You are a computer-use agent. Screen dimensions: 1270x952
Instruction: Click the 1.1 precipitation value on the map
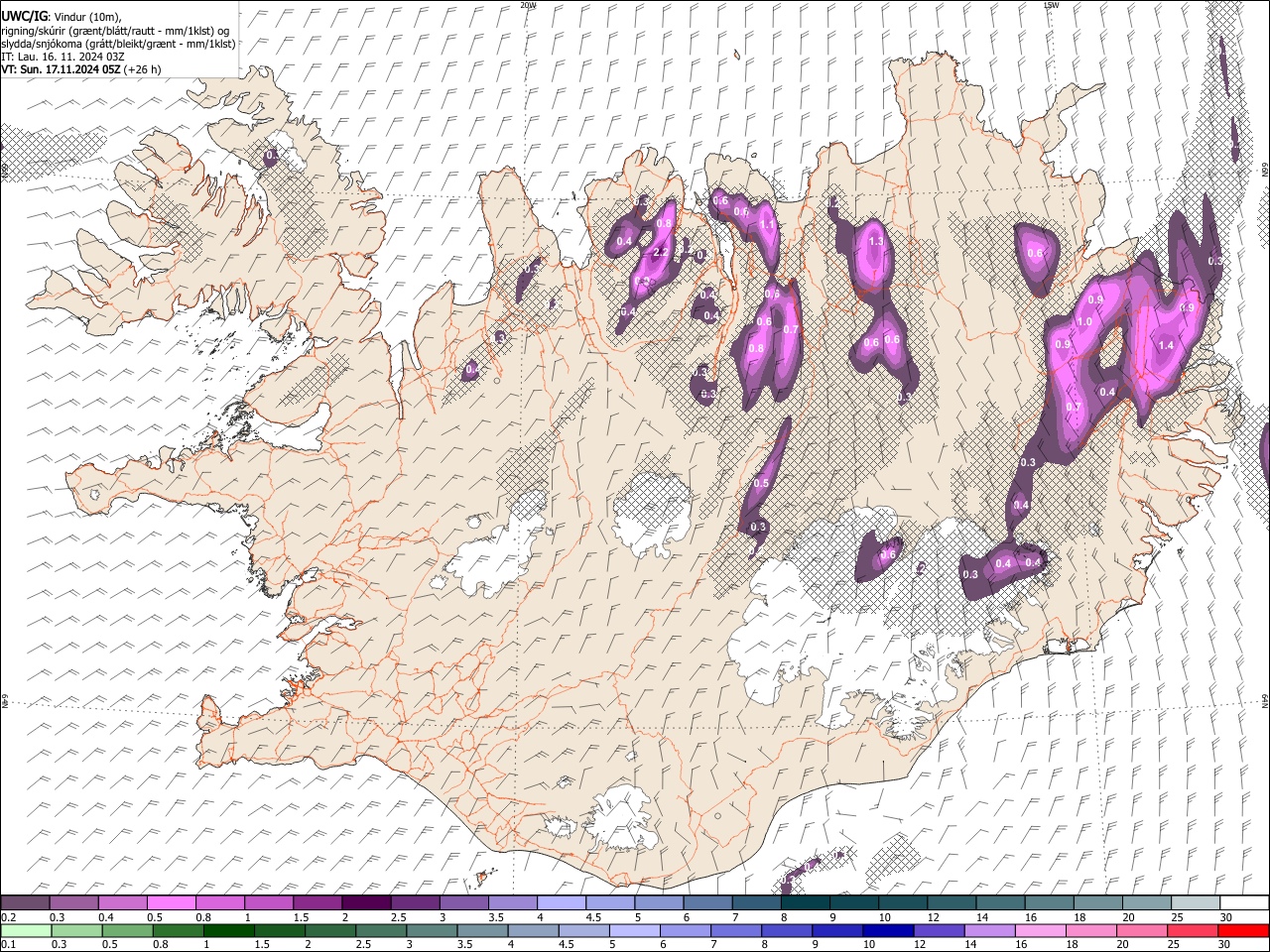pos(766,225)
